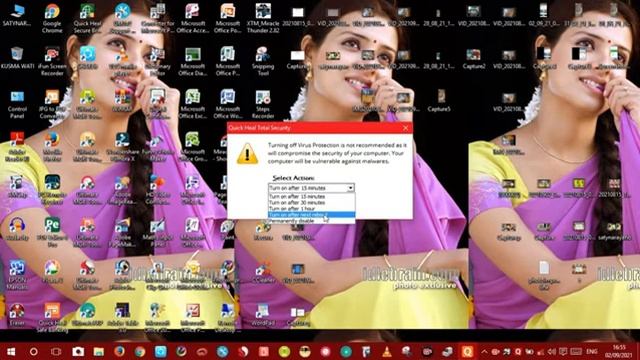This screenshot has width=640, height=360.
Task: Select "Permanently disable" option
Action: pos(311,221)
